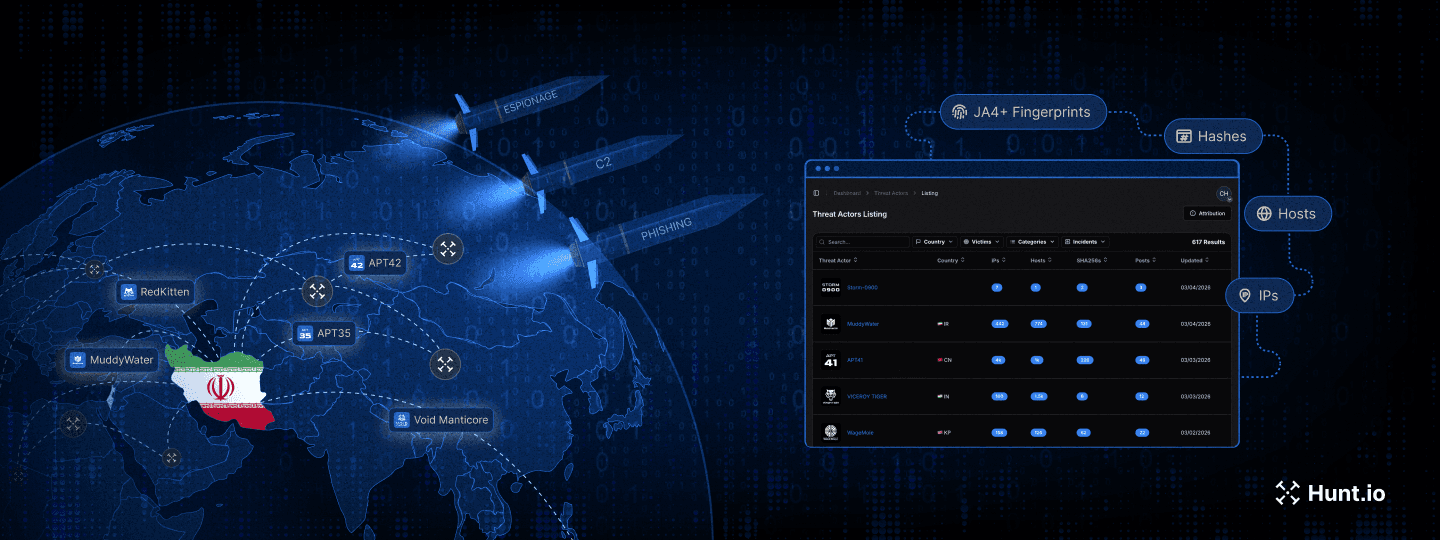Open the Victims filter dropdown
This screenshot has height=540, width=1440.
(x=981, y=242)
